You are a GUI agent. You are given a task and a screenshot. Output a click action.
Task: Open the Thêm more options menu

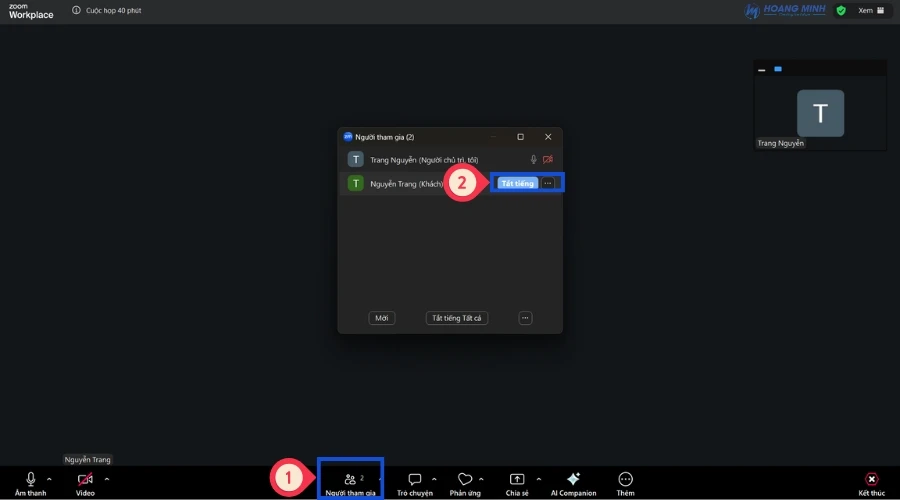[x=625, y=482]
